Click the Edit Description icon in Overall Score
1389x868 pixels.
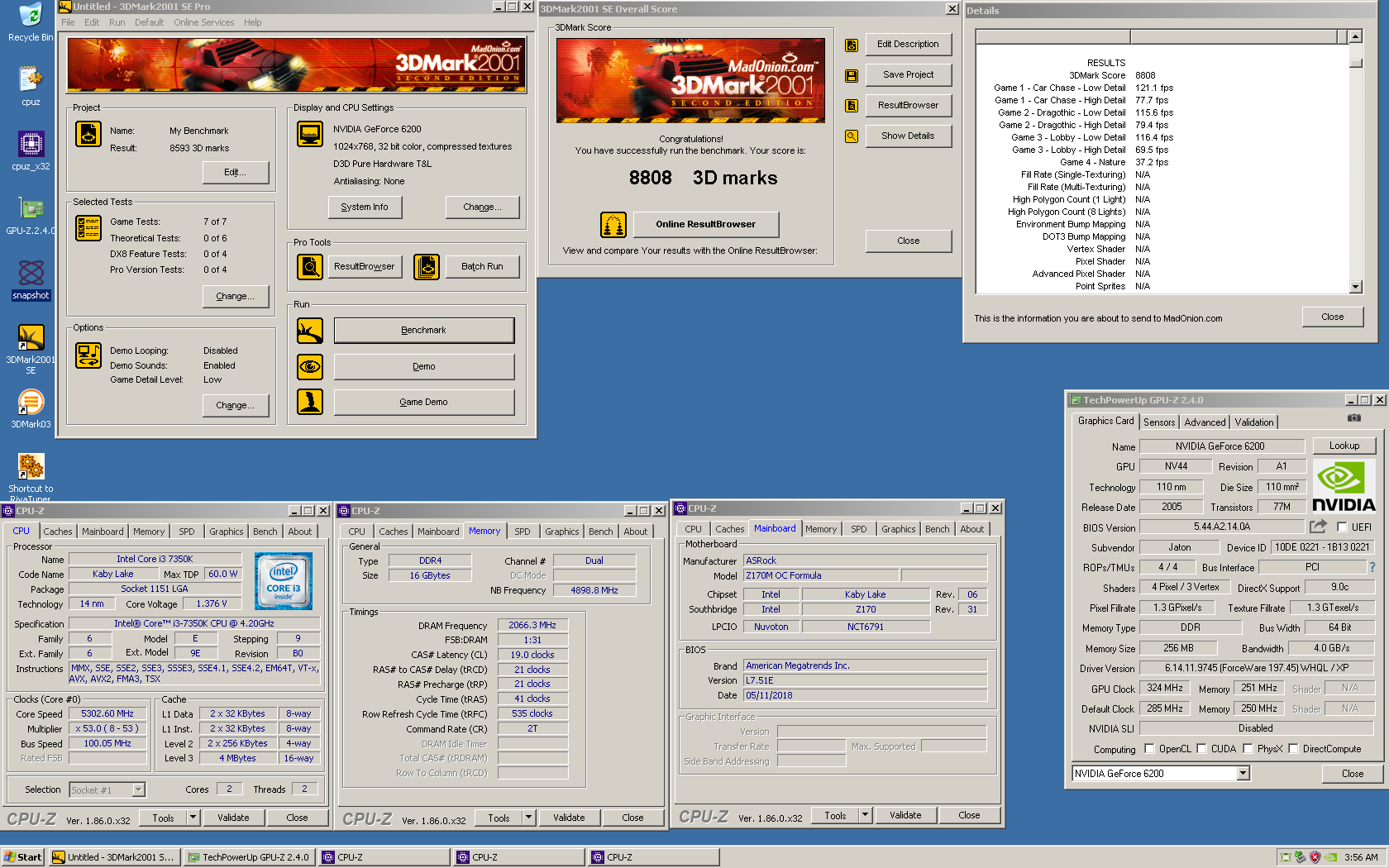click(x=851, y=45)
